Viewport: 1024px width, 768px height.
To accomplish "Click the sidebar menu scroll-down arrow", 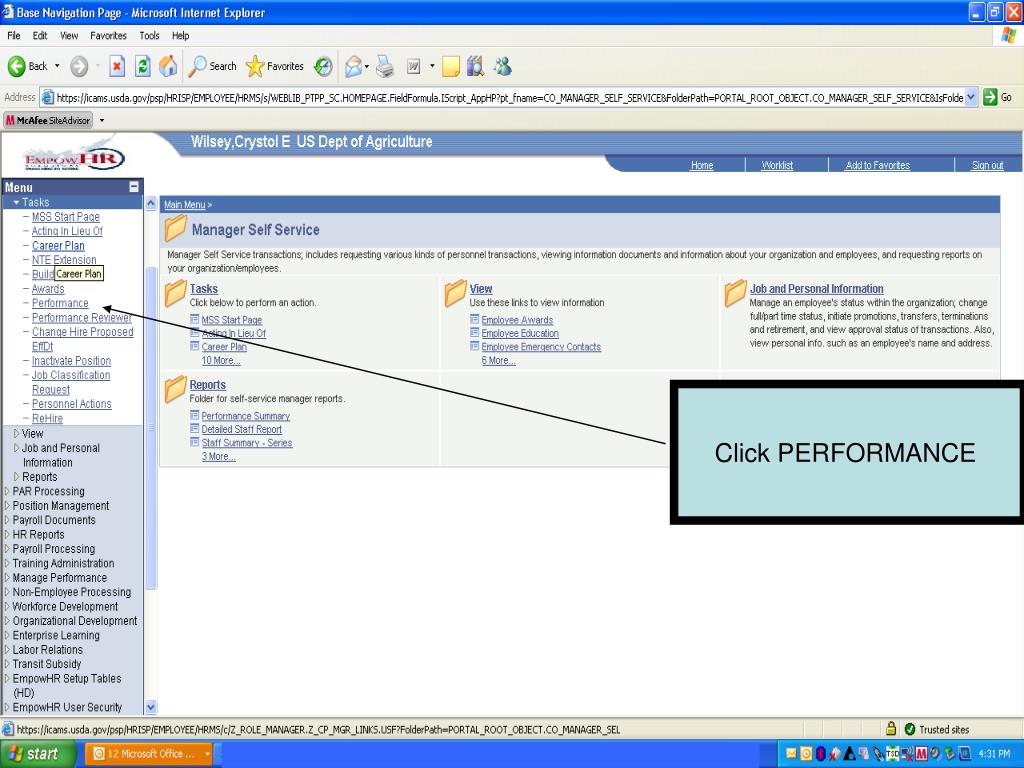I will pos(150,707).
